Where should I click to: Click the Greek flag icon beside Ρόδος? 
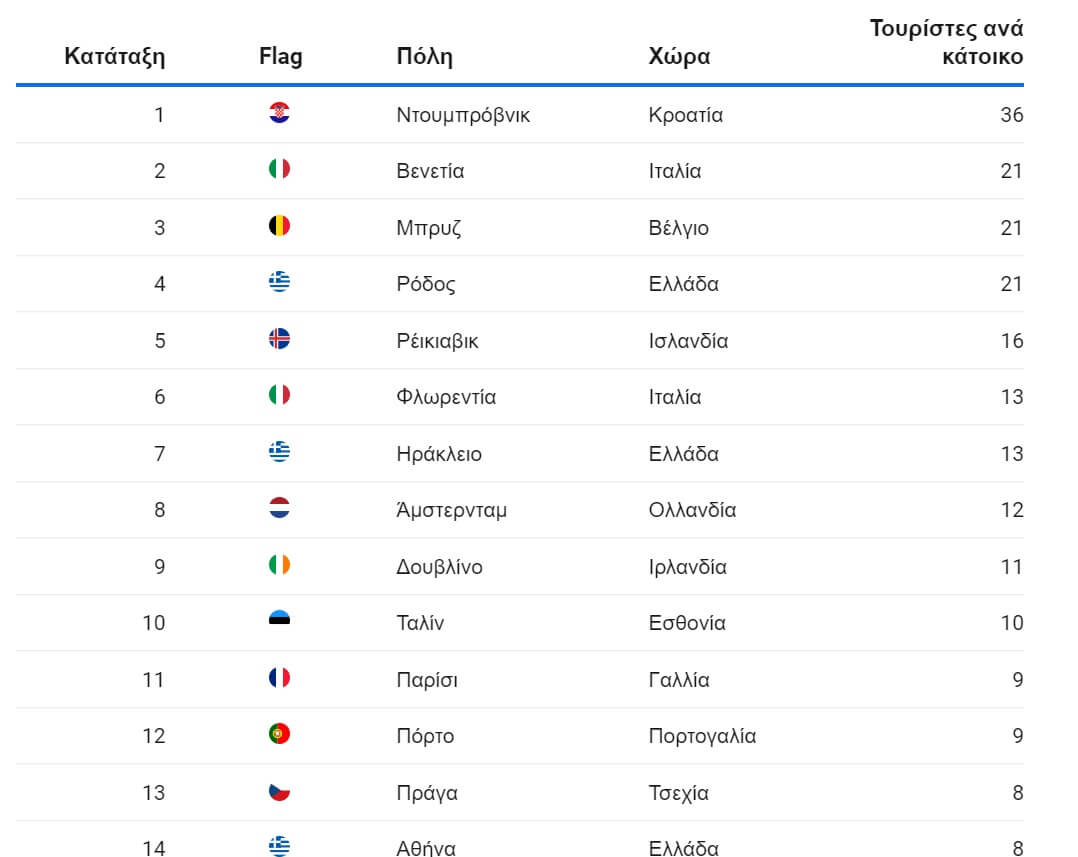[x=280, y=283]
